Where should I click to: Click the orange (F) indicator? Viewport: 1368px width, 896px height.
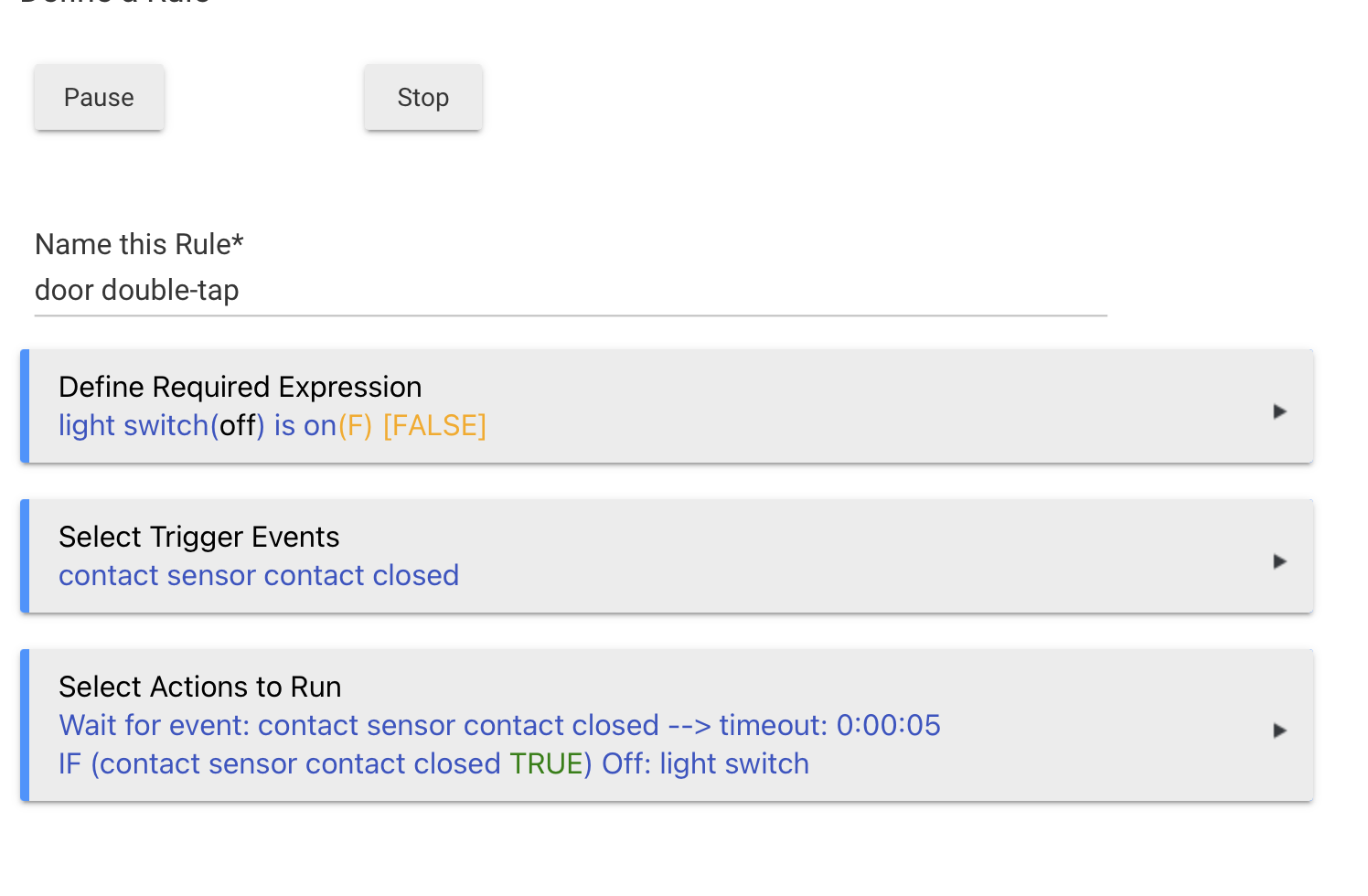[355, 426]
